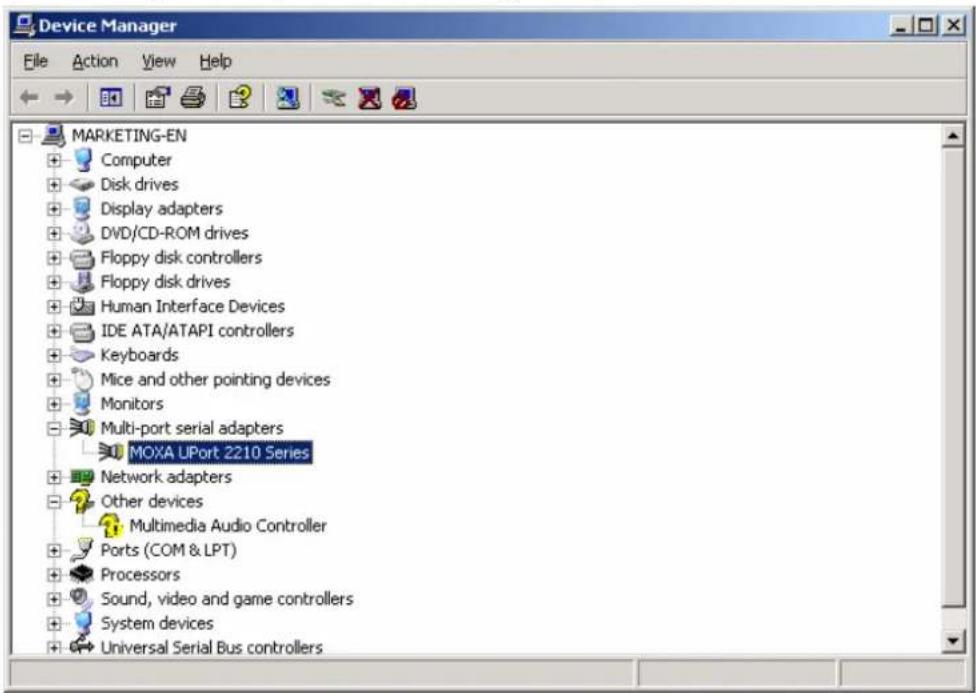Collapse the Other devices node
Viewport: 976px width, 693px height.
click(54, 501)
